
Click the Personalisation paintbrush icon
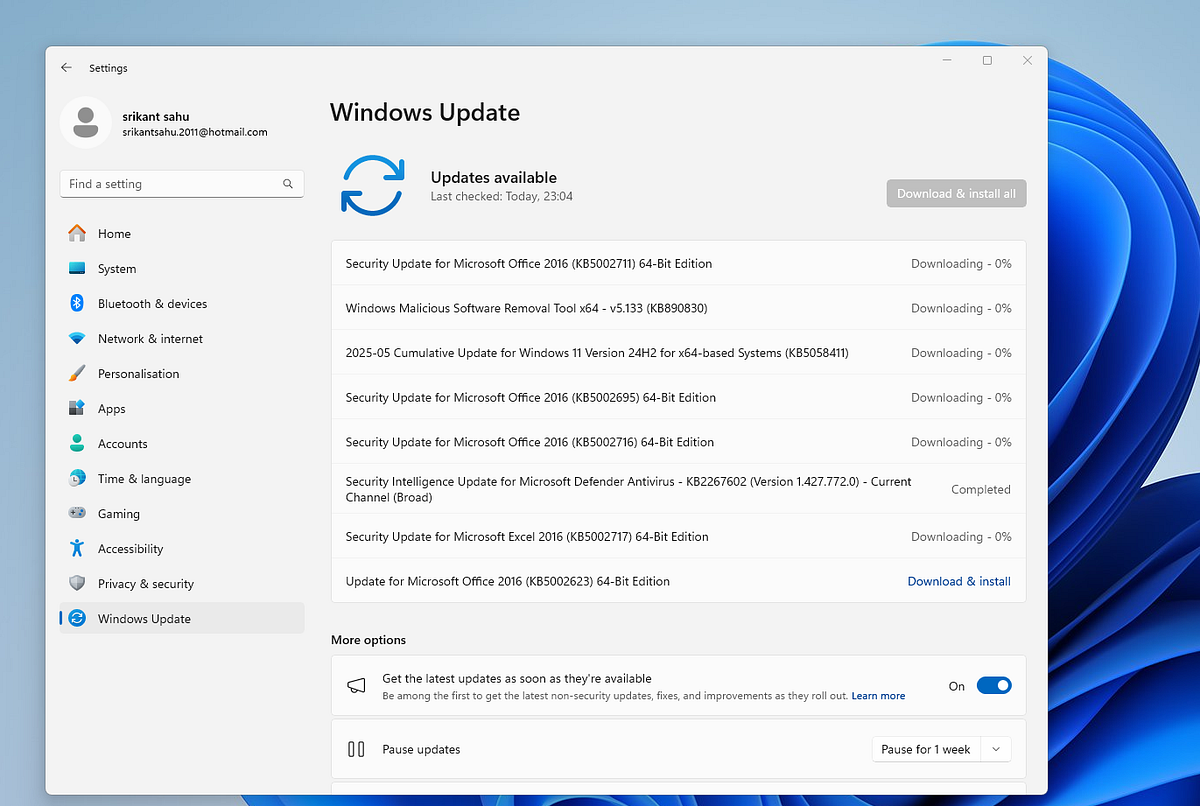[x=77, y=373]
